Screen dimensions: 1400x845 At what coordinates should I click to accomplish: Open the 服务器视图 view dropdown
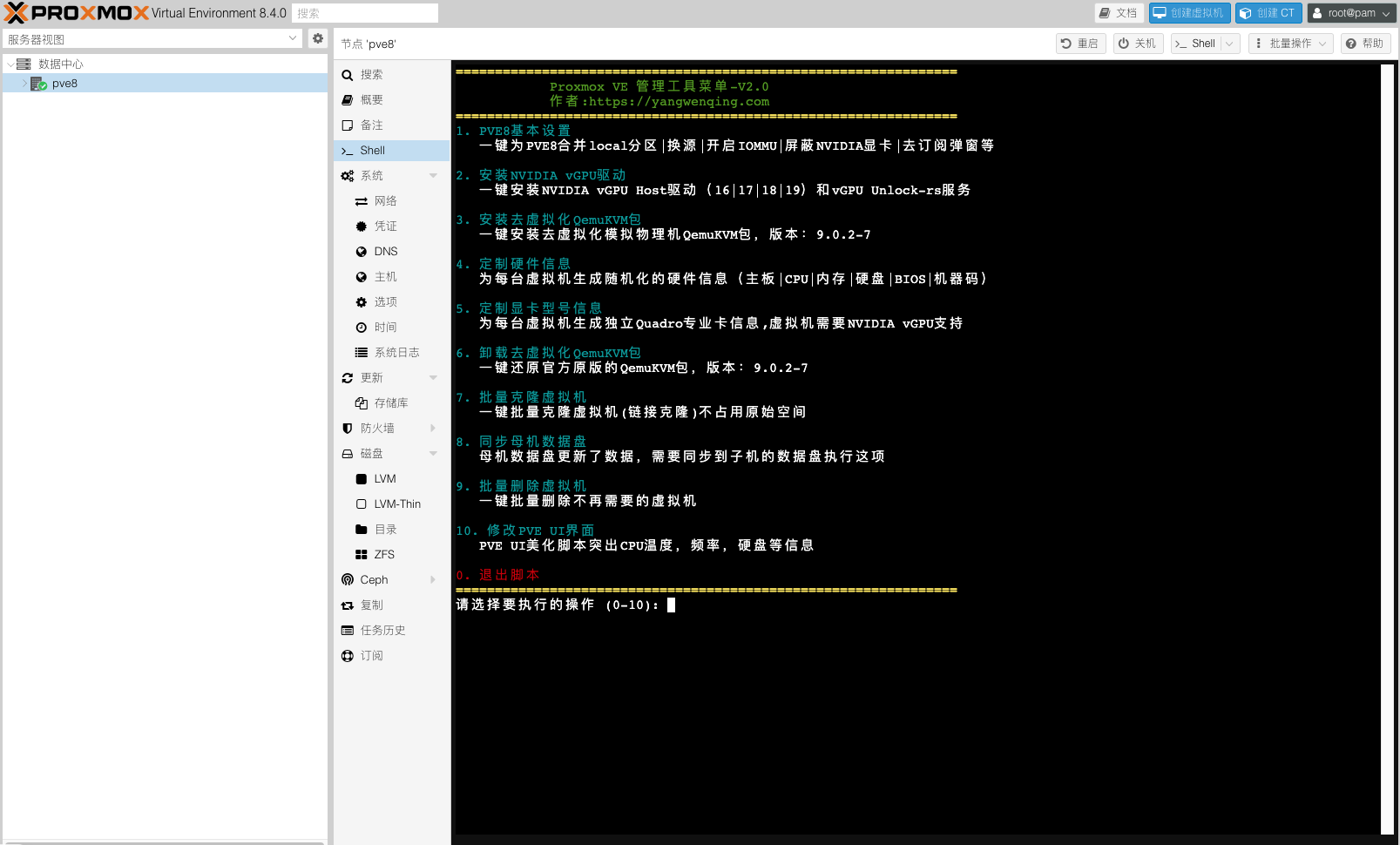coord(152,39)
